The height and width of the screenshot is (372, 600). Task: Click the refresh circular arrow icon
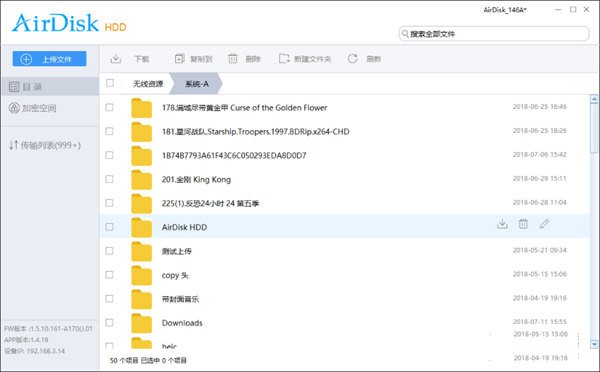click(352, 59)
